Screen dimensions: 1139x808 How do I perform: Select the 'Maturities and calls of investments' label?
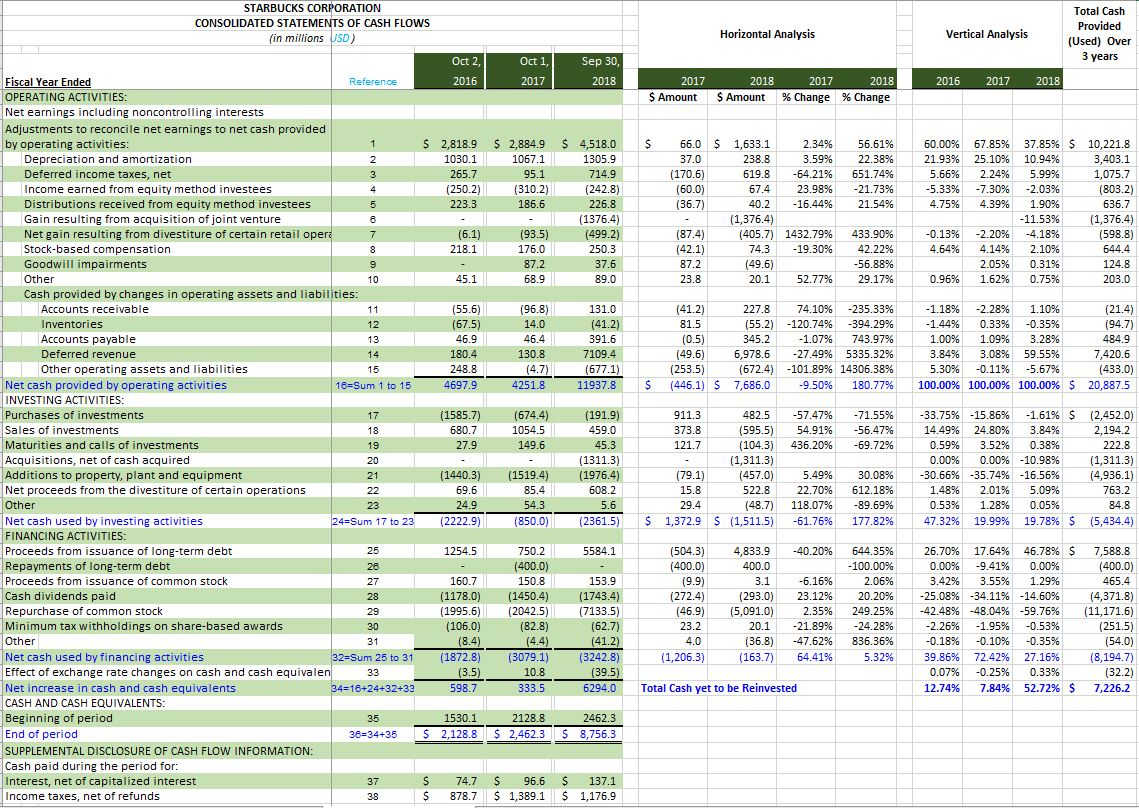pyautogui.click(x=102, y=445)
